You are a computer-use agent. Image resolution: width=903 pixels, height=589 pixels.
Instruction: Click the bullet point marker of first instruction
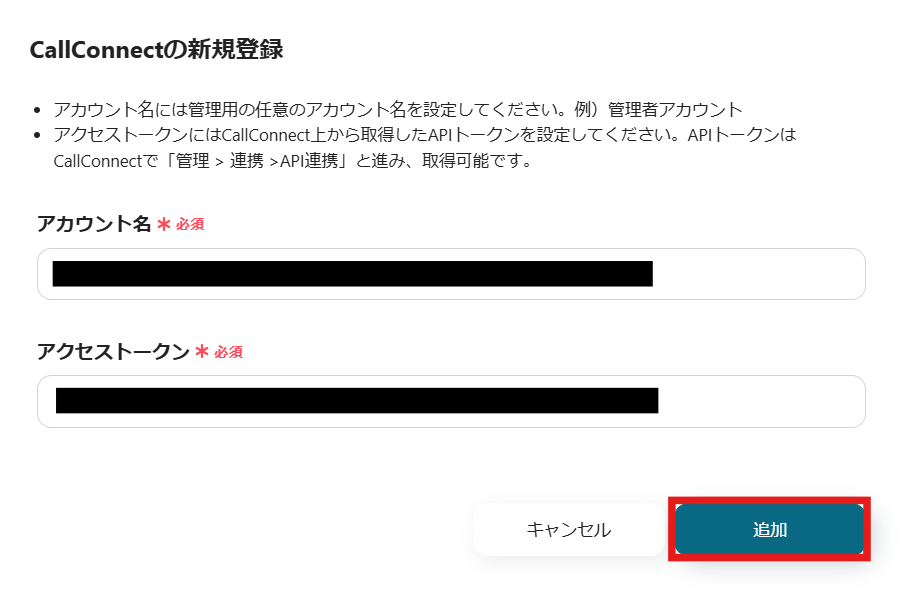[x=38, y=110]
